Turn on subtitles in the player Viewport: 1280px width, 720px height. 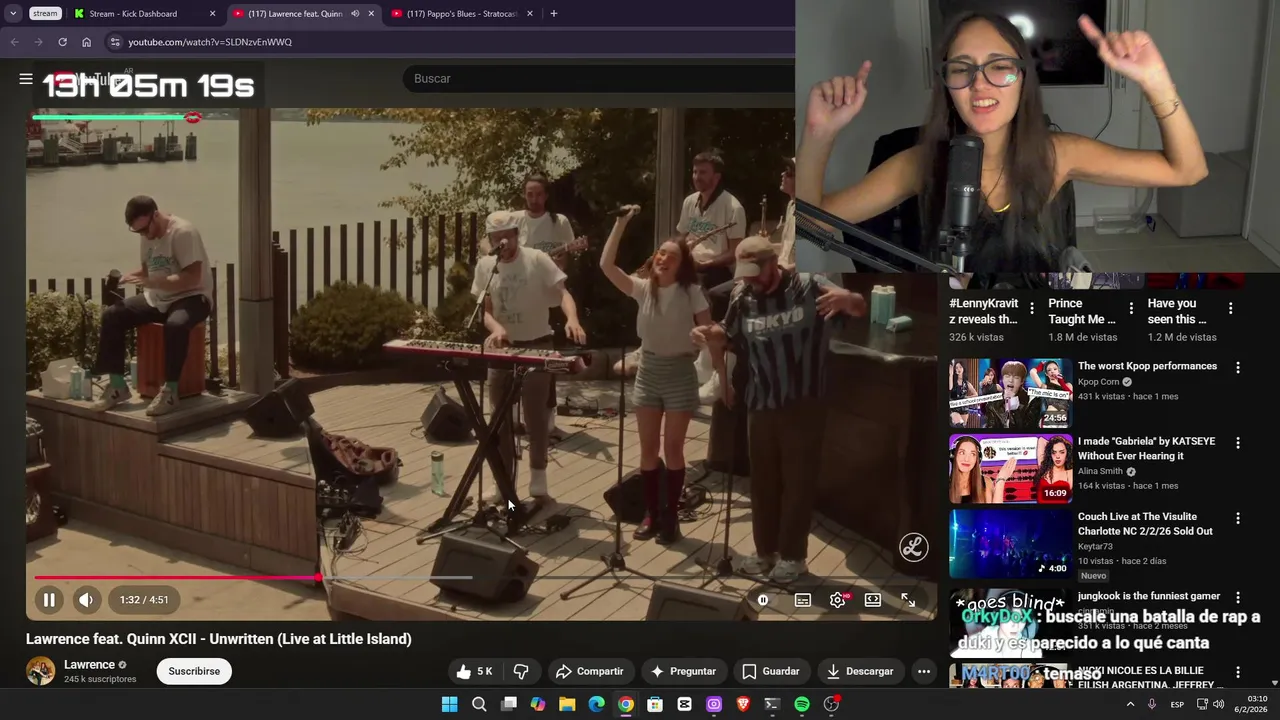803,600
